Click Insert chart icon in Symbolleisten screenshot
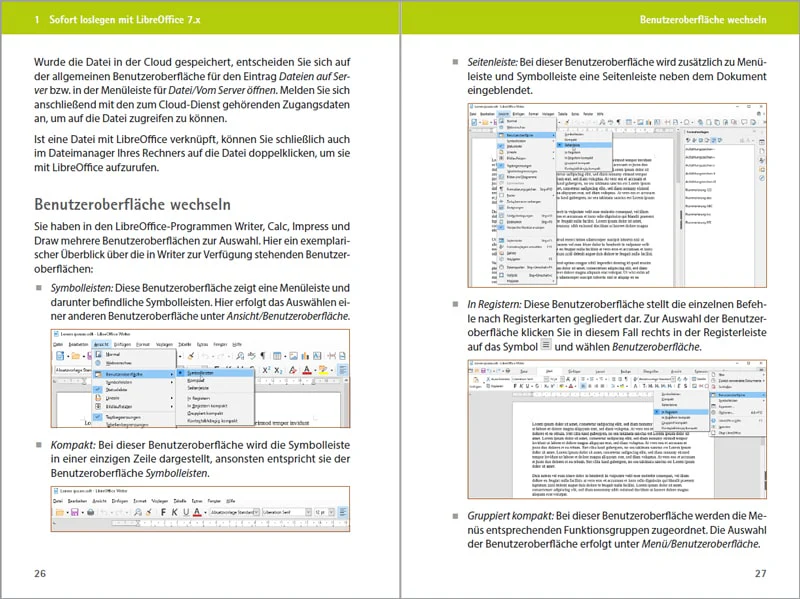This screenshot has width=800, height=599. (x=305, y=356)
